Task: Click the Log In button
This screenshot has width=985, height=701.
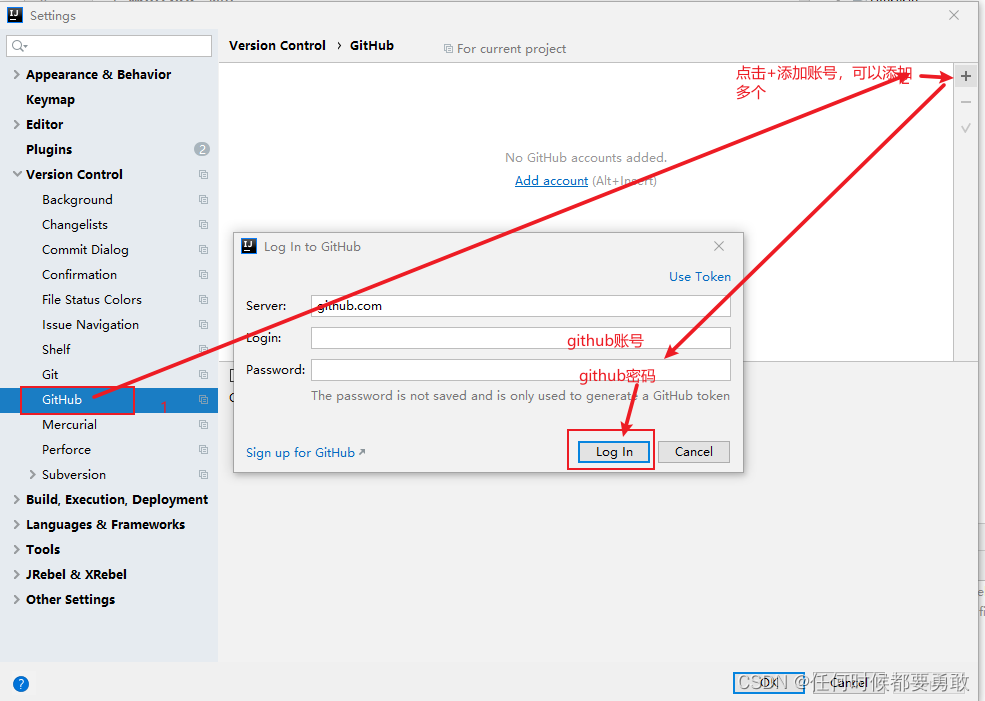Action: click(614, 452)
